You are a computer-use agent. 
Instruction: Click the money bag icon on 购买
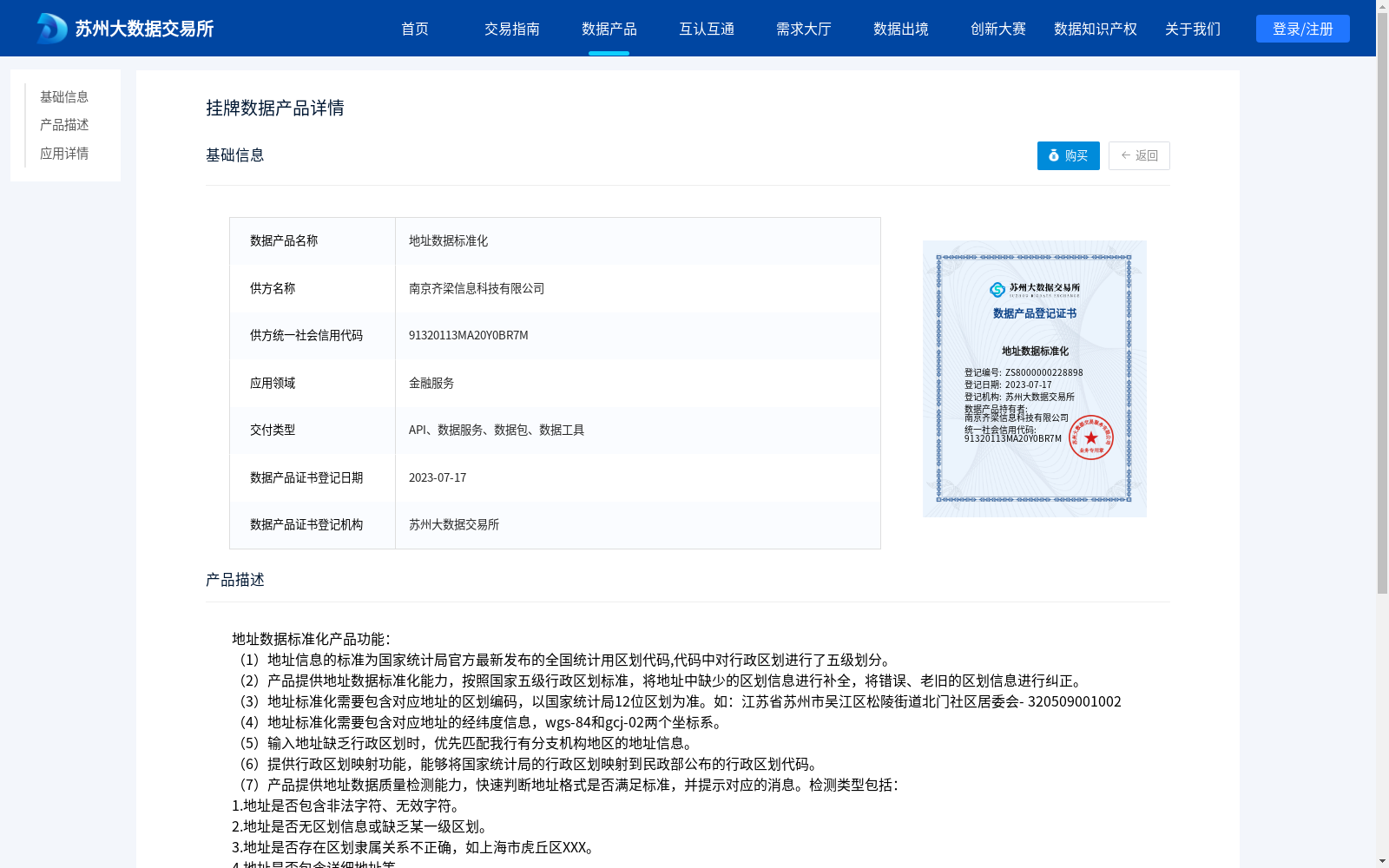tap(1054, 155)
